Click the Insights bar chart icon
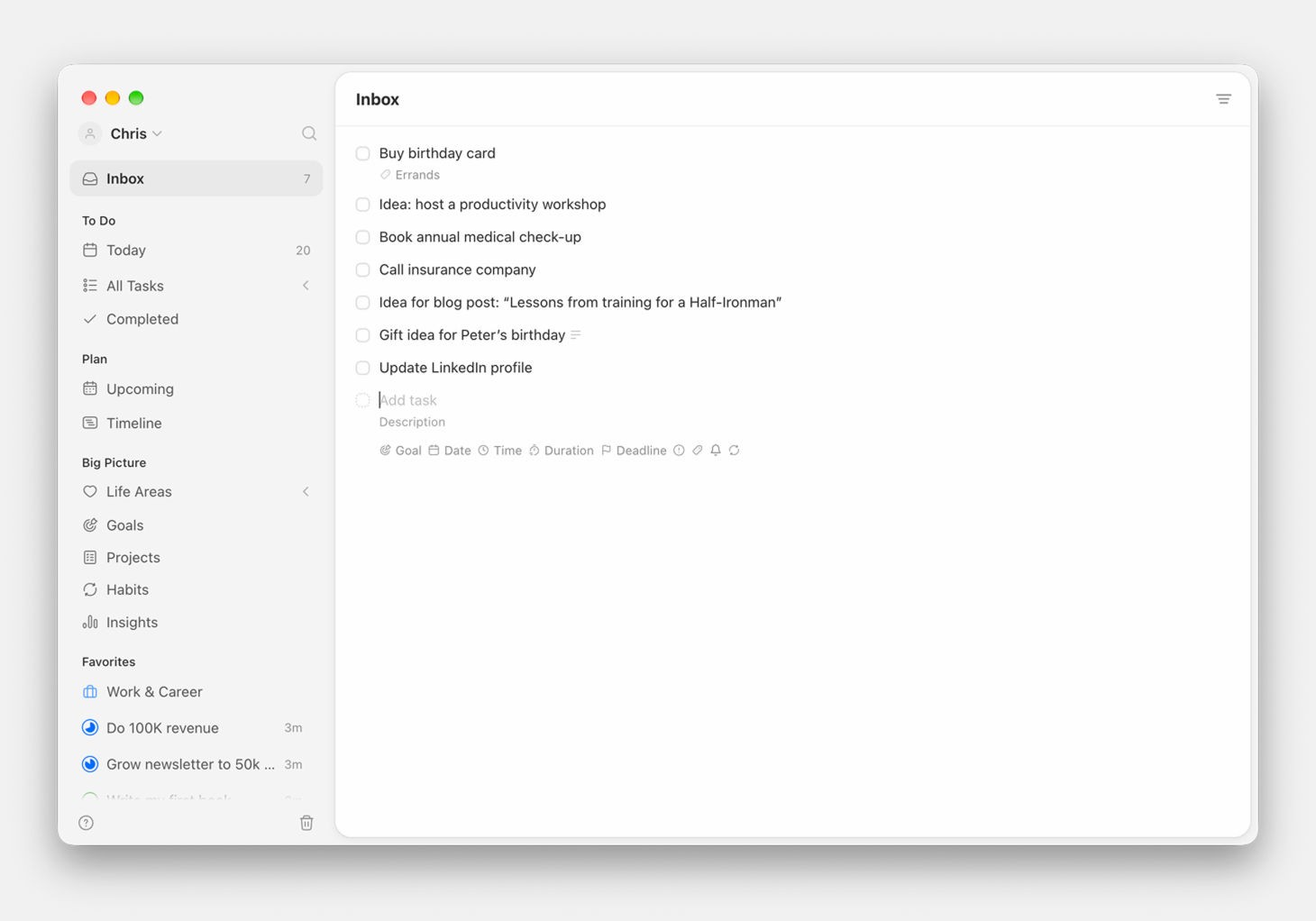Screen dimensions: 1316x921 [x=90, y=623]
